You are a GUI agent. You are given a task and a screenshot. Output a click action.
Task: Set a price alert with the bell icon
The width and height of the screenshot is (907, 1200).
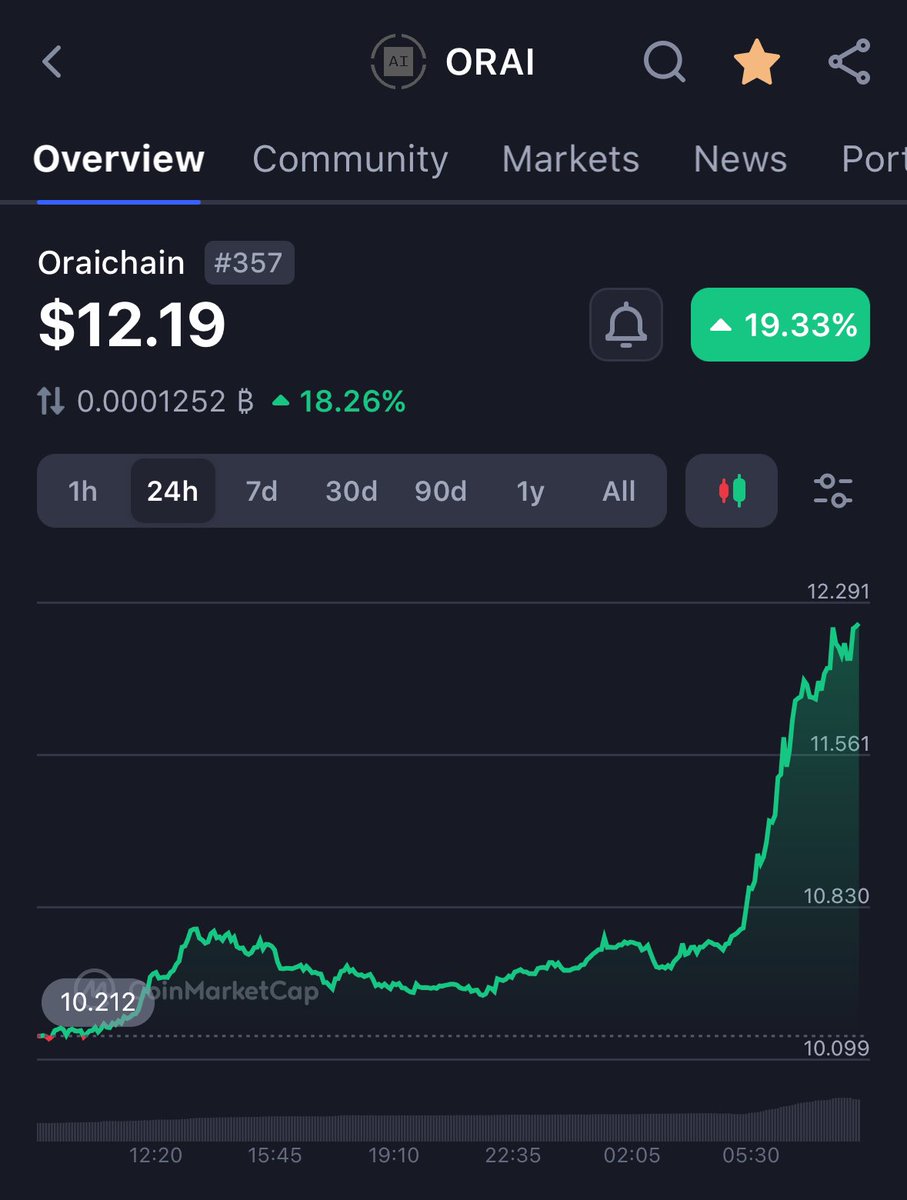625,324
